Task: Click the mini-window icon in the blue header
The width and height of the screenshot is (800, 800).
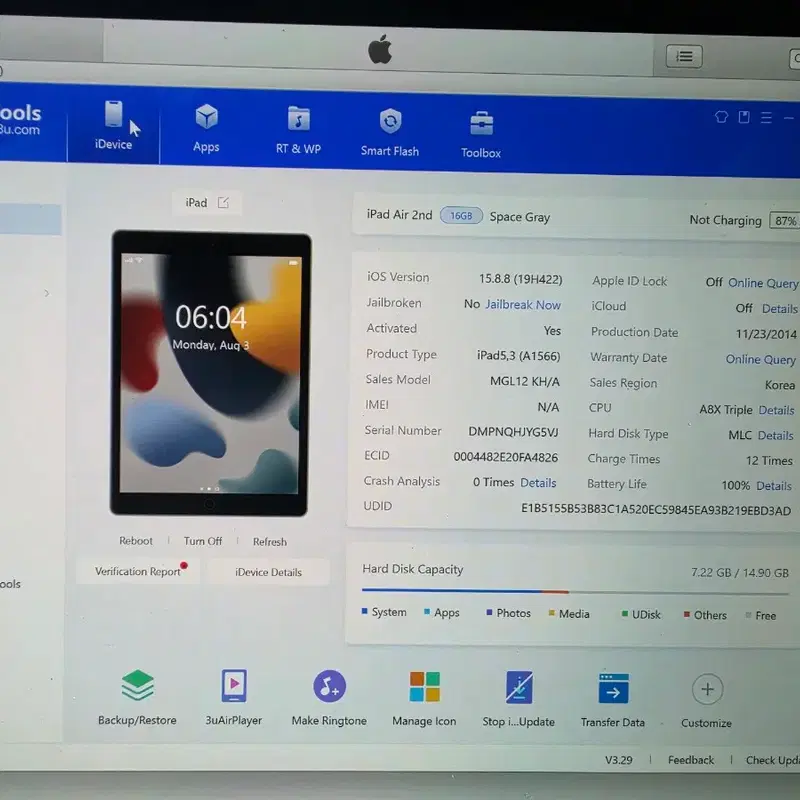Action: click(744, 117)
